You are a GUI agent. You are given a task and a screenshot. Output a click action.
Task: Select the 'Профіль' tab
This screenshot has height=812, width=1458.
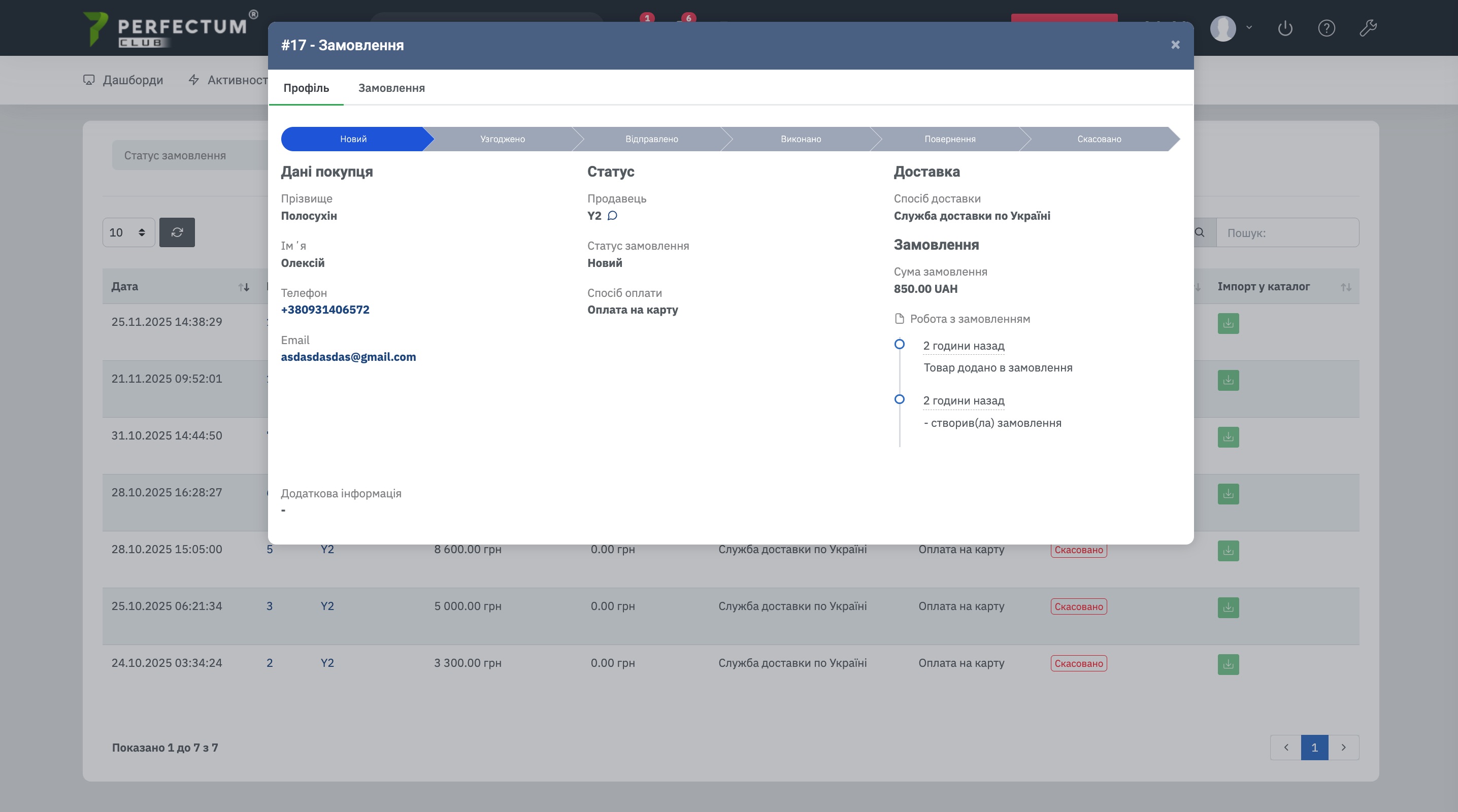coord(306,88)
